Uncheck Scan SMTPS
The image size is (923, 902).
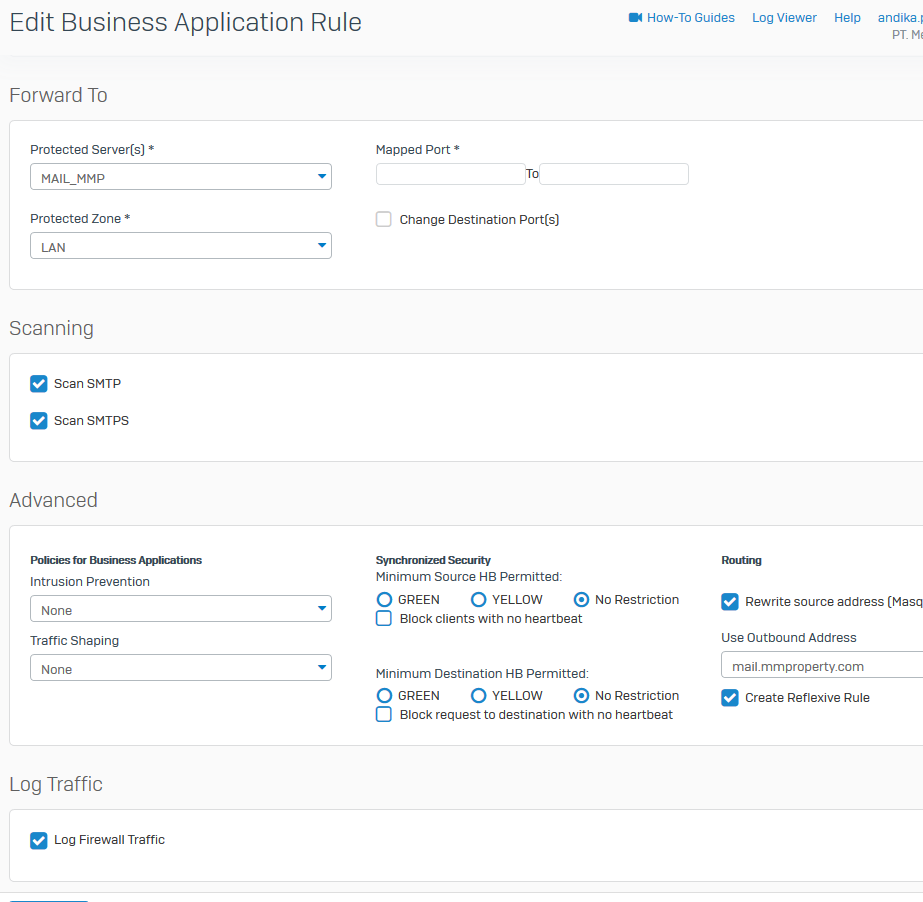point(39,421)
